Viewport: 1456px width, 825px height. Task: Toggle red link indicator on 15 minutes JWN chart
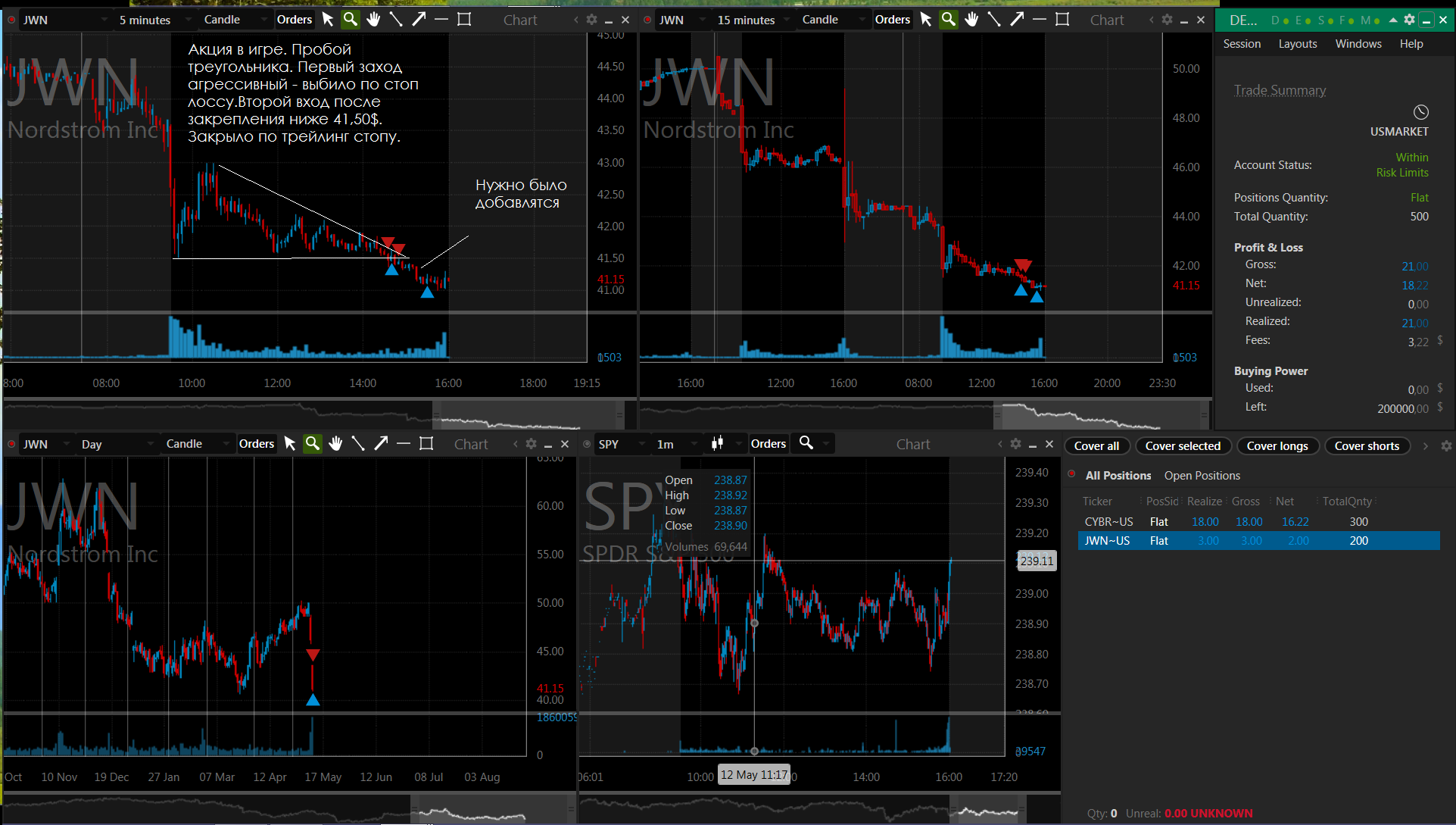pos(647,20)
